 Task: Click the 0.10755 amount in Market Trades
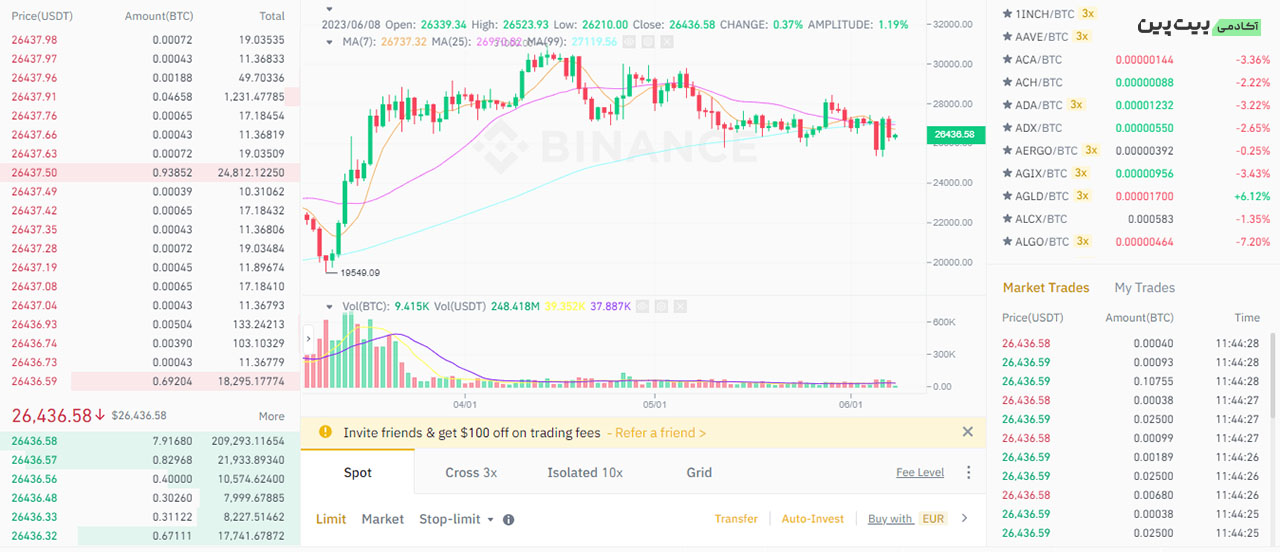tap(1153, 381)
